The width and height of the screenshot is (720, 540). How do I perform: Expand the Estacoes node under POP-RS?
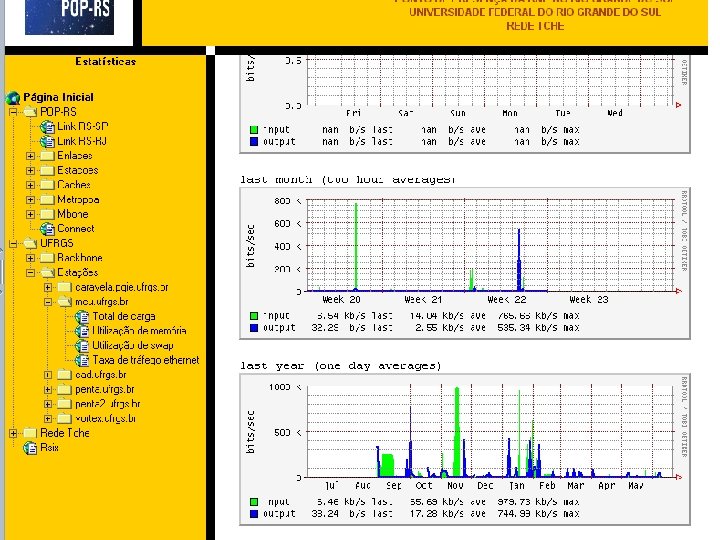(30, 170)
